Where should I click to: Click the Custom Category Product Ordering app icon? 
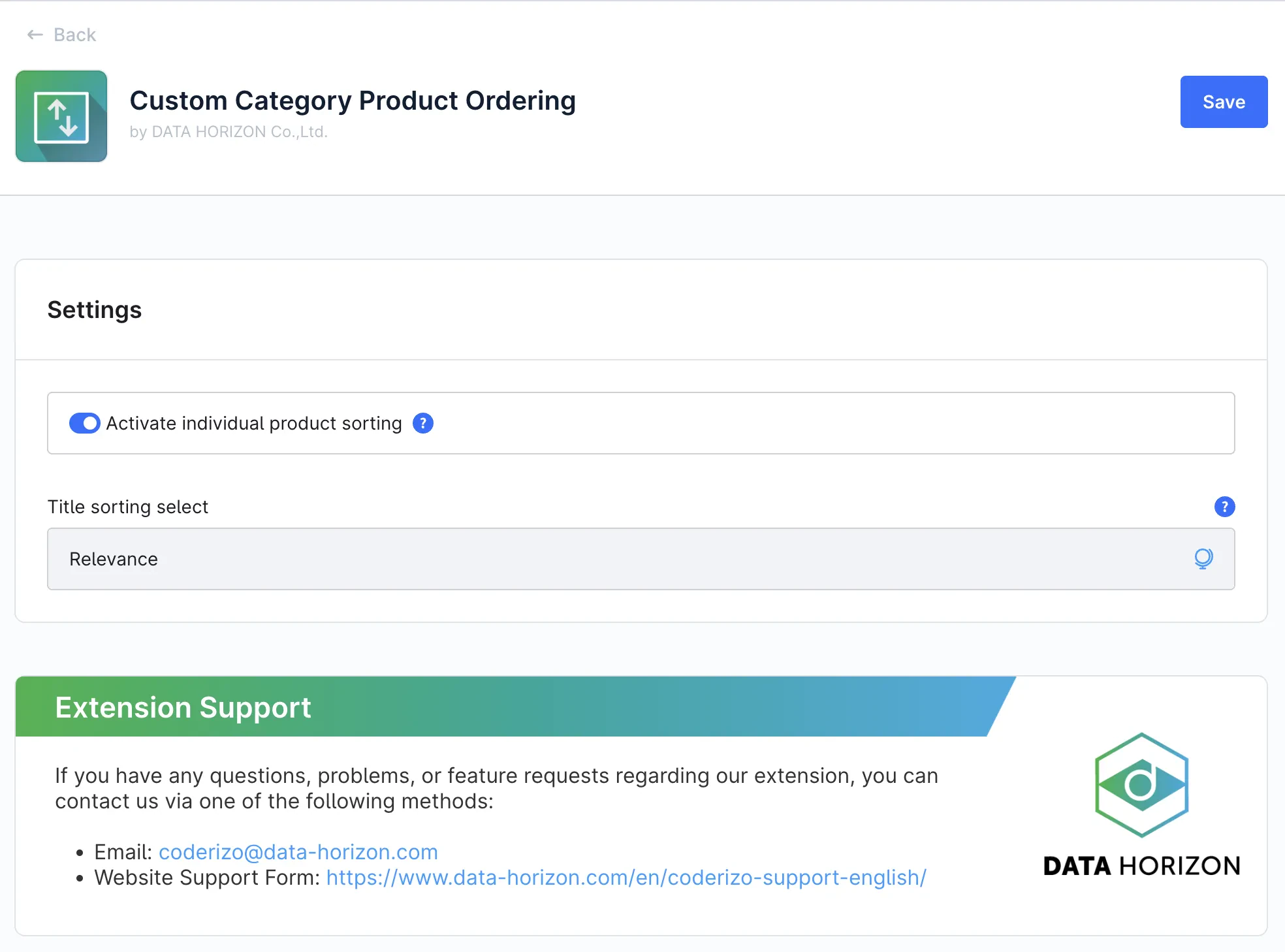point(61,116)
